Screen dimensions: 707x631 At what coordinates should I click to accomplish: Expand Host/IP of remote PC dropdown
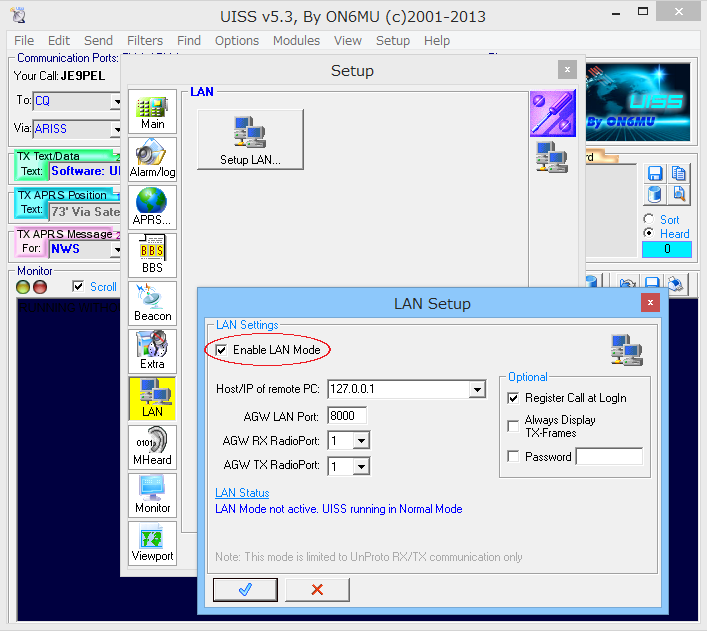(x=477, y=389)
